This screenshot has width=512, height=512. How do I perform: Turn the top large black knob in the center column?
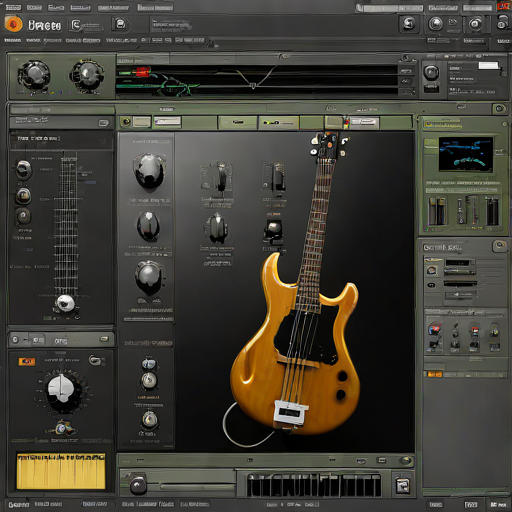point(149,171)
